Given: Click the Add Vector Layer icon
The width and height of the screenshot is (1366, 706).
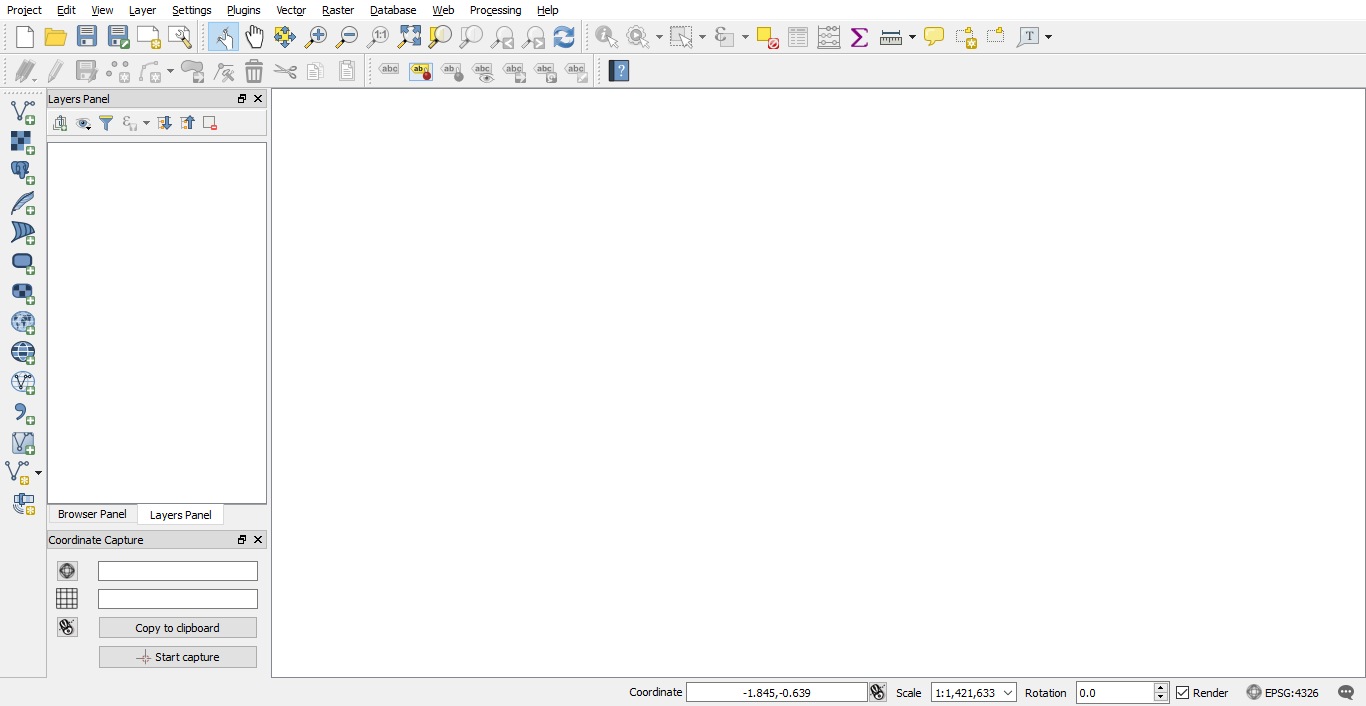Looking at the screenshot, I should (23, 111).
